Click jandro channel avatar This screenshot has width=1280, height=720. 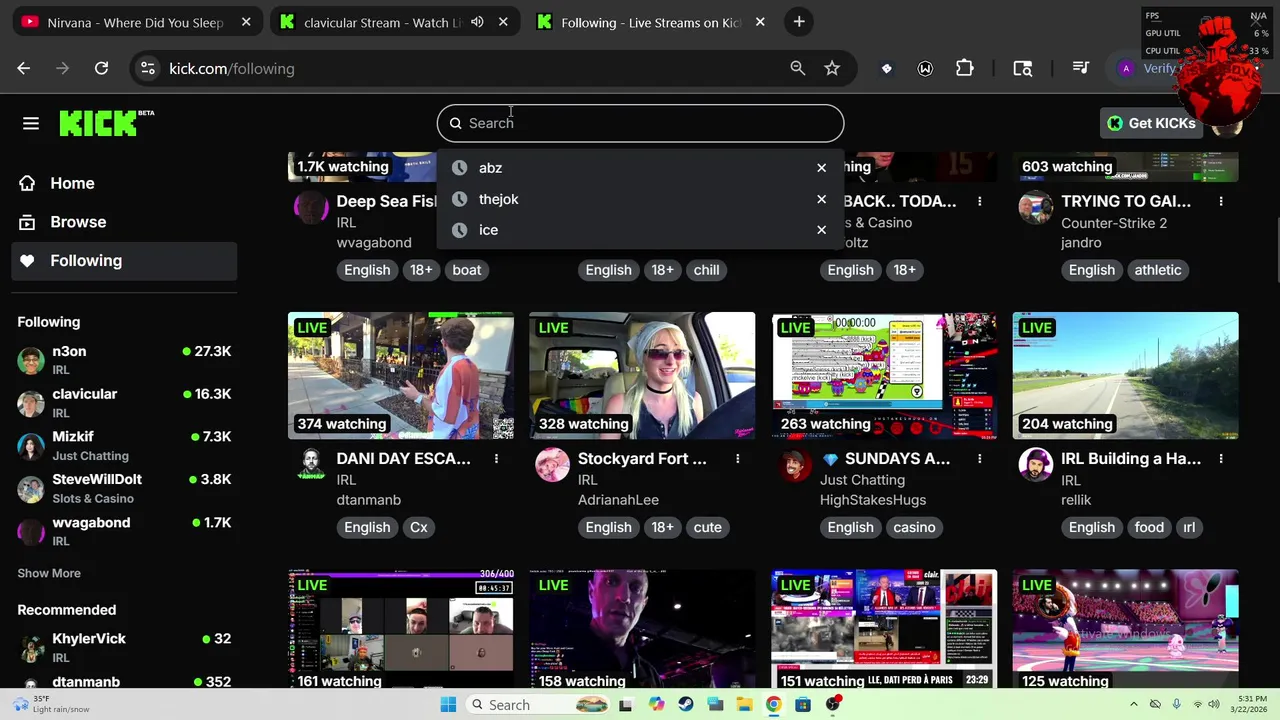[1035, 208]
